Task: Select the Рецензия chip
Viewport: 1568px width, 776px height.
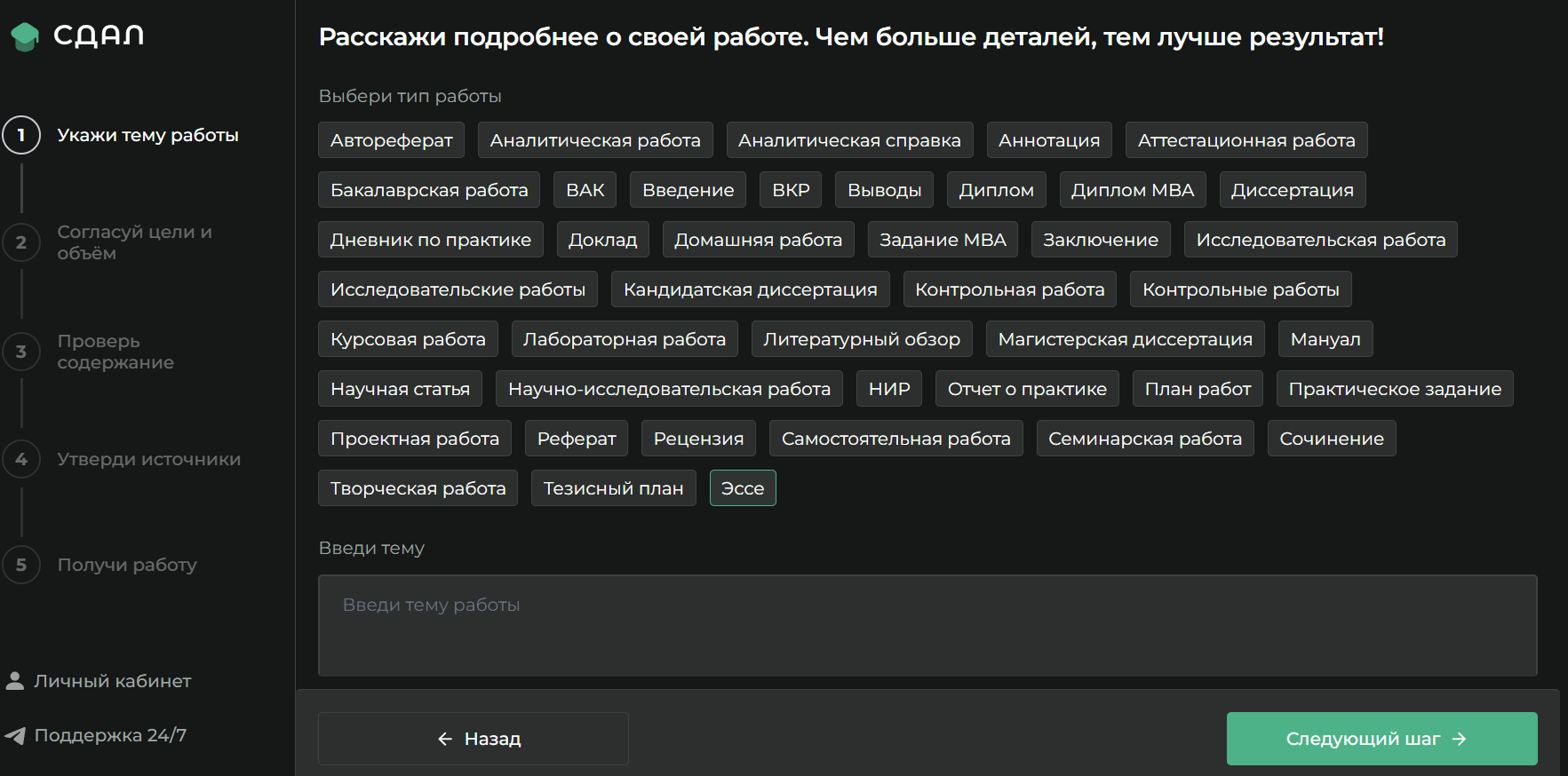Action: pos(698,439)
